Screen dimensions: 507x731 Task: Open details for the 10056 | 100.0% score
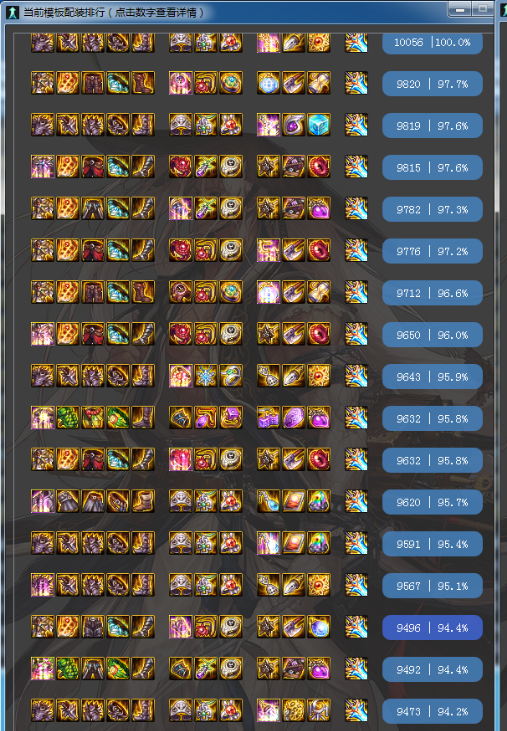[432, 43]
